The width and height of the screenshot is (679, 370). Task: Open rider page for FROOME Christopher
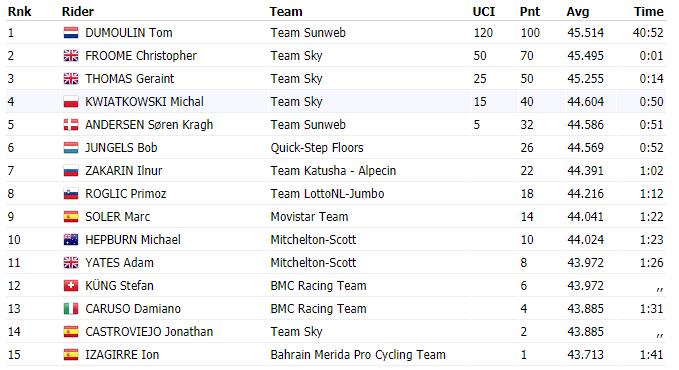click(x=141, y=55)
